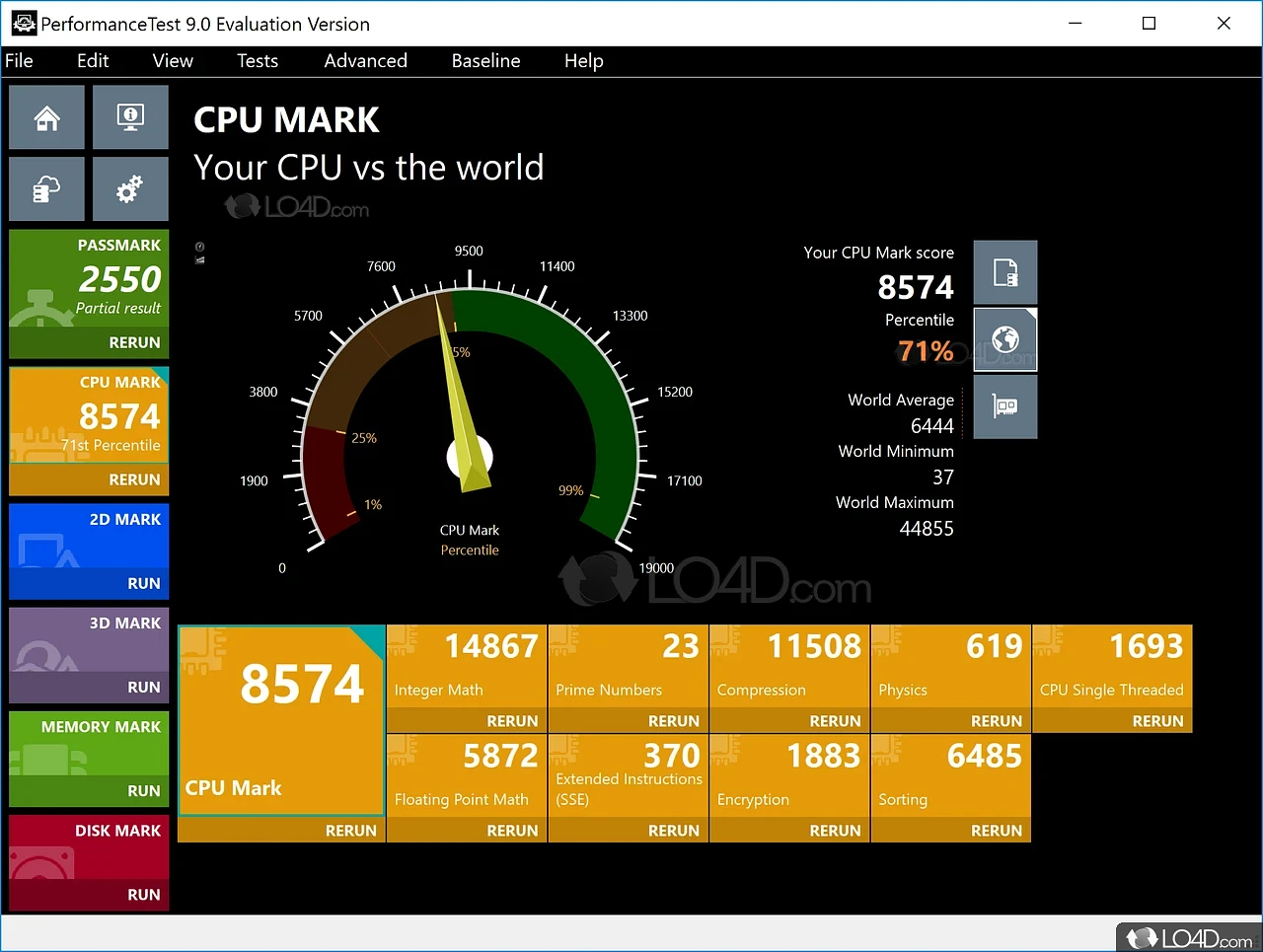Click the document results icon beside score

[1004, 272]
